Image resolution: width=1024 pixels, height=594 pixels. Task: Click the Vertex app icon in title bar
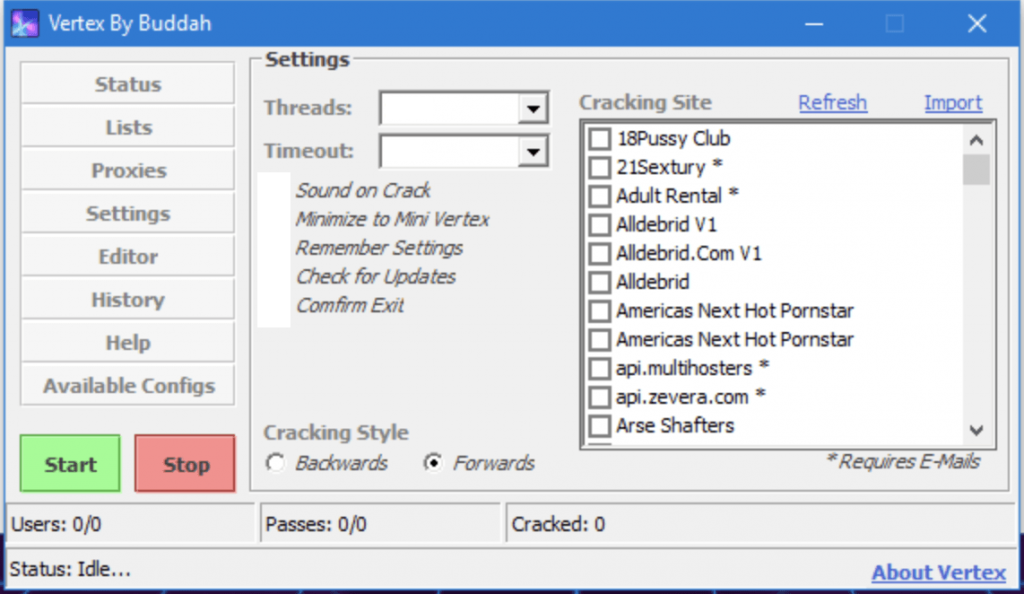pos(24,23)
